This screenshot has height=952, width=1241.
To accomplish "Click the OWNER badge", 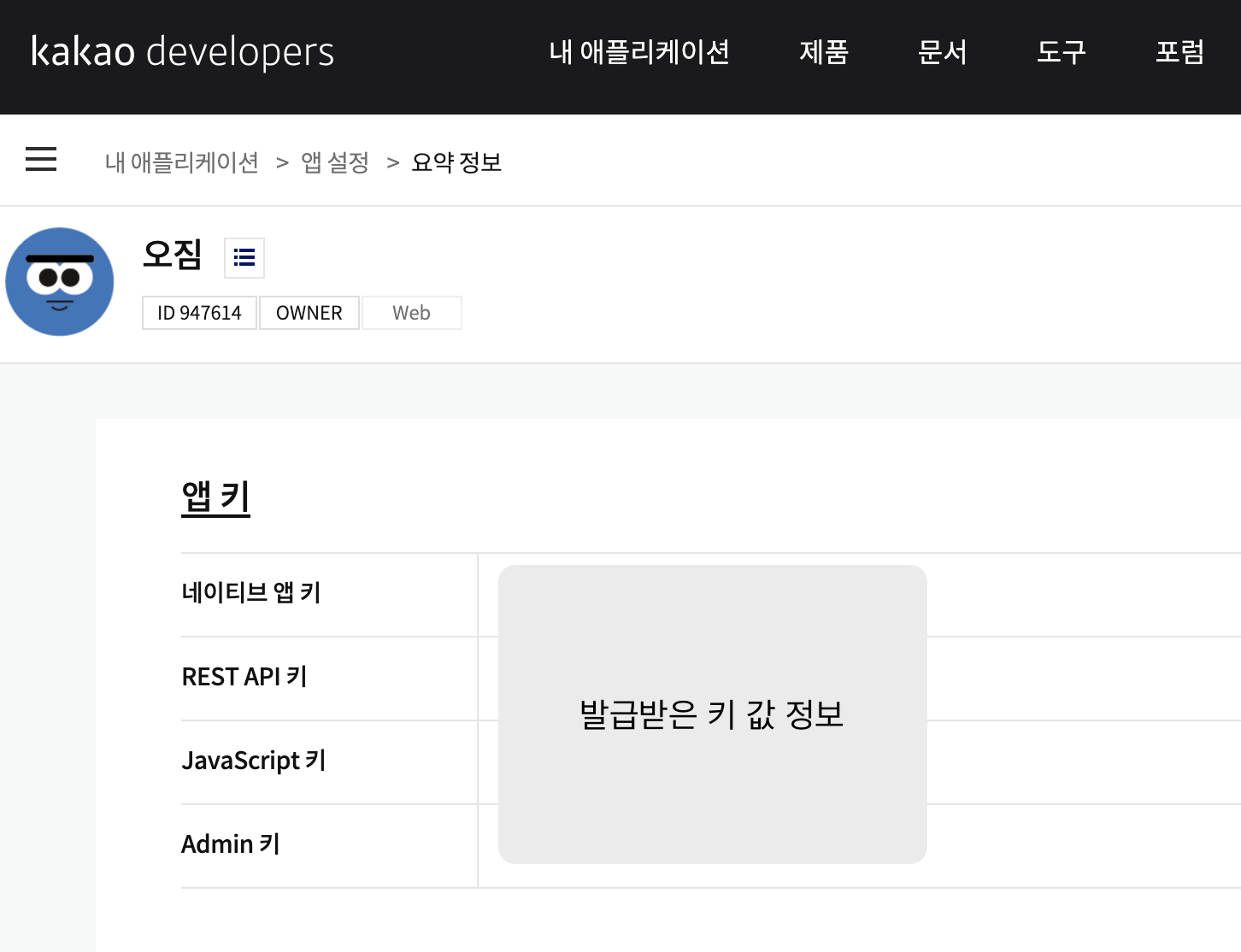I will click(309, 313).
